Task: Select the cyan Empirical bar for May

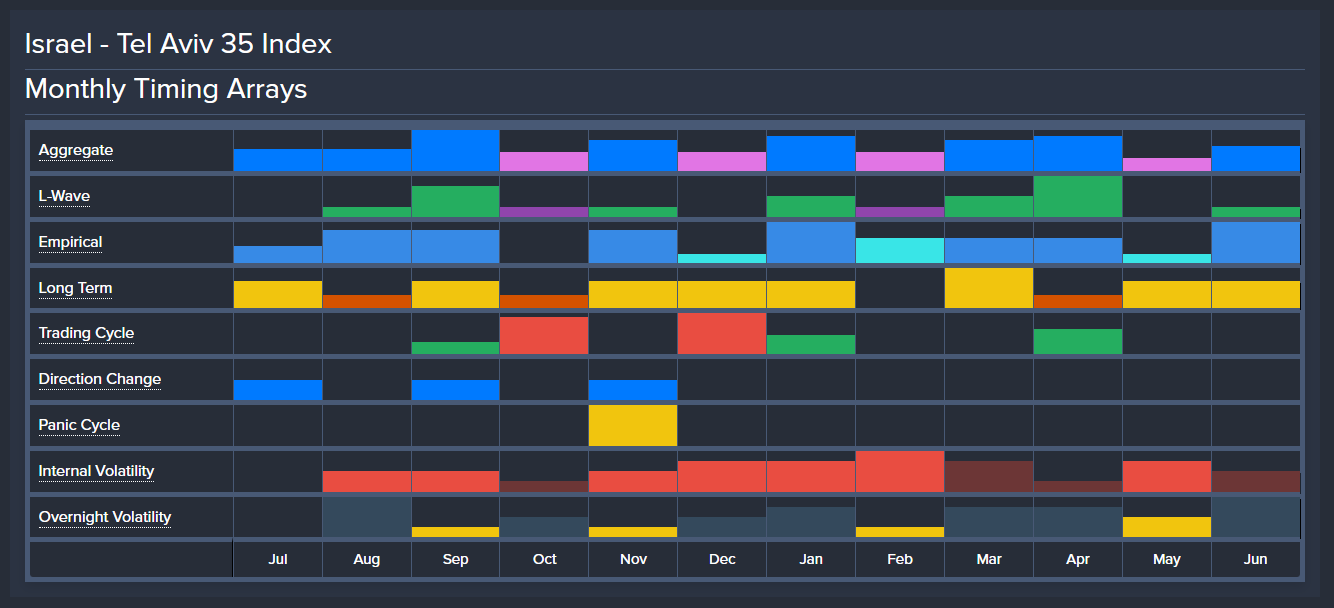Action: tap(1167, 259)
